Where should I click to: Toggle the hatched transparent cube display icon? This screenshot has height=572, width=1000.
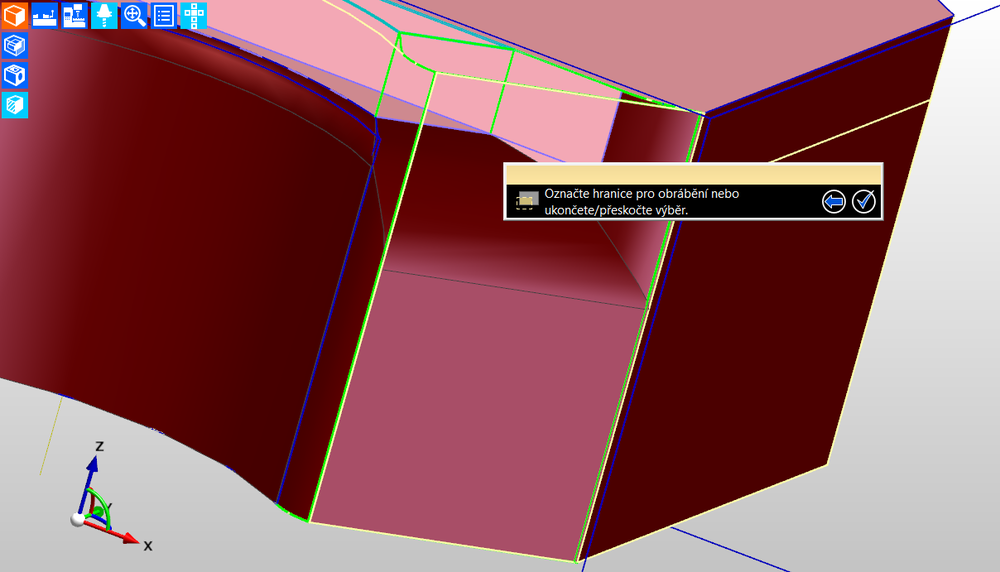tap(15, 105)
